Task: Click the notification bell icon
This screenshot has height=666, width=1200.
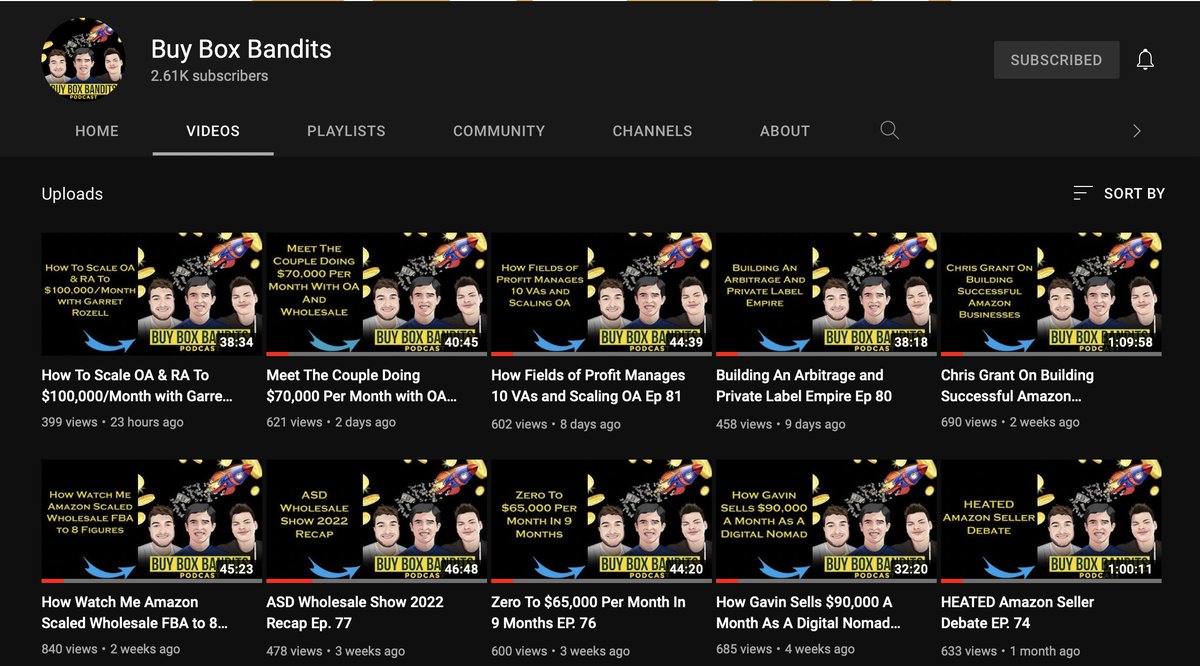Action: (1146, 60)
